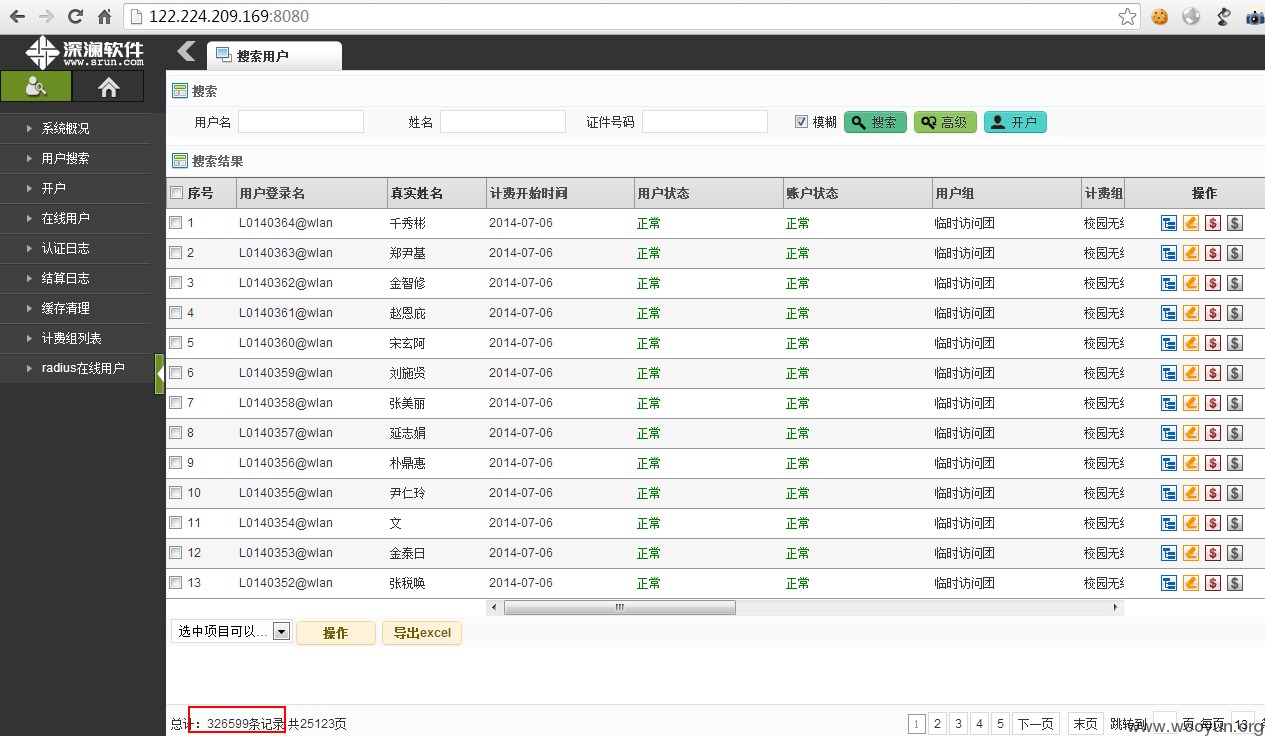The width and height of the screenshot is (1265, 736).
Task: Click the cookie extension icon
Action: tap(1160, 16)
